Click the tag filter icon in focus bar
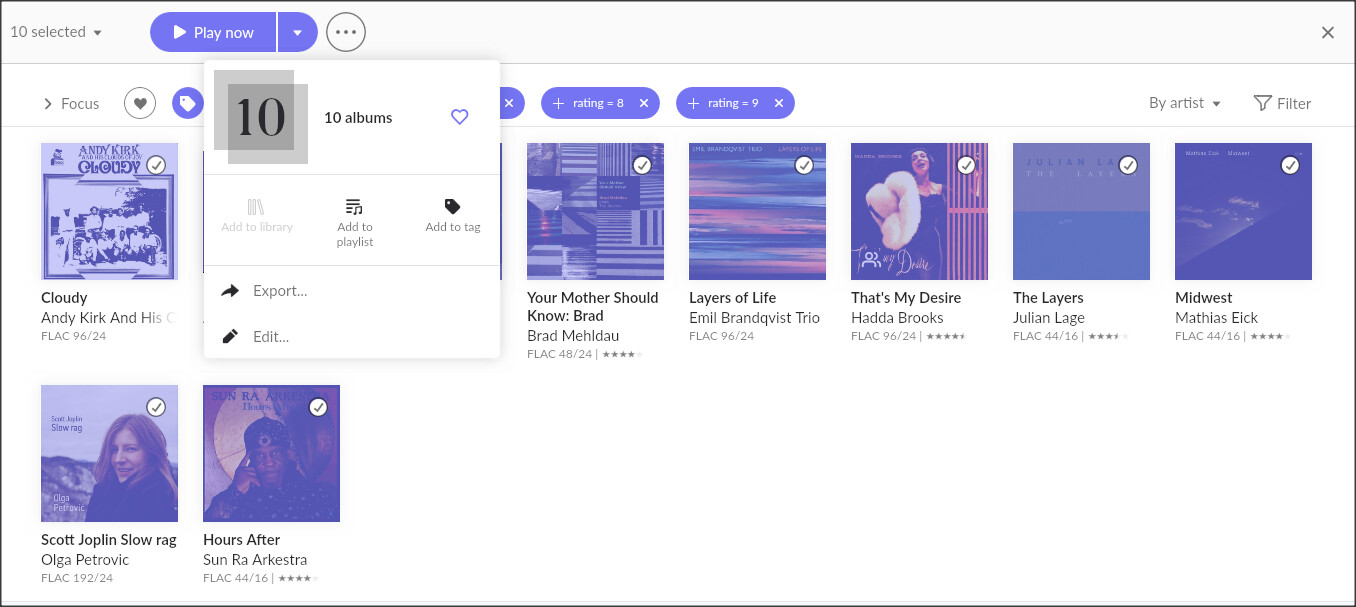Viewport: 1356px width, 607px height. [x=186, y=103]
